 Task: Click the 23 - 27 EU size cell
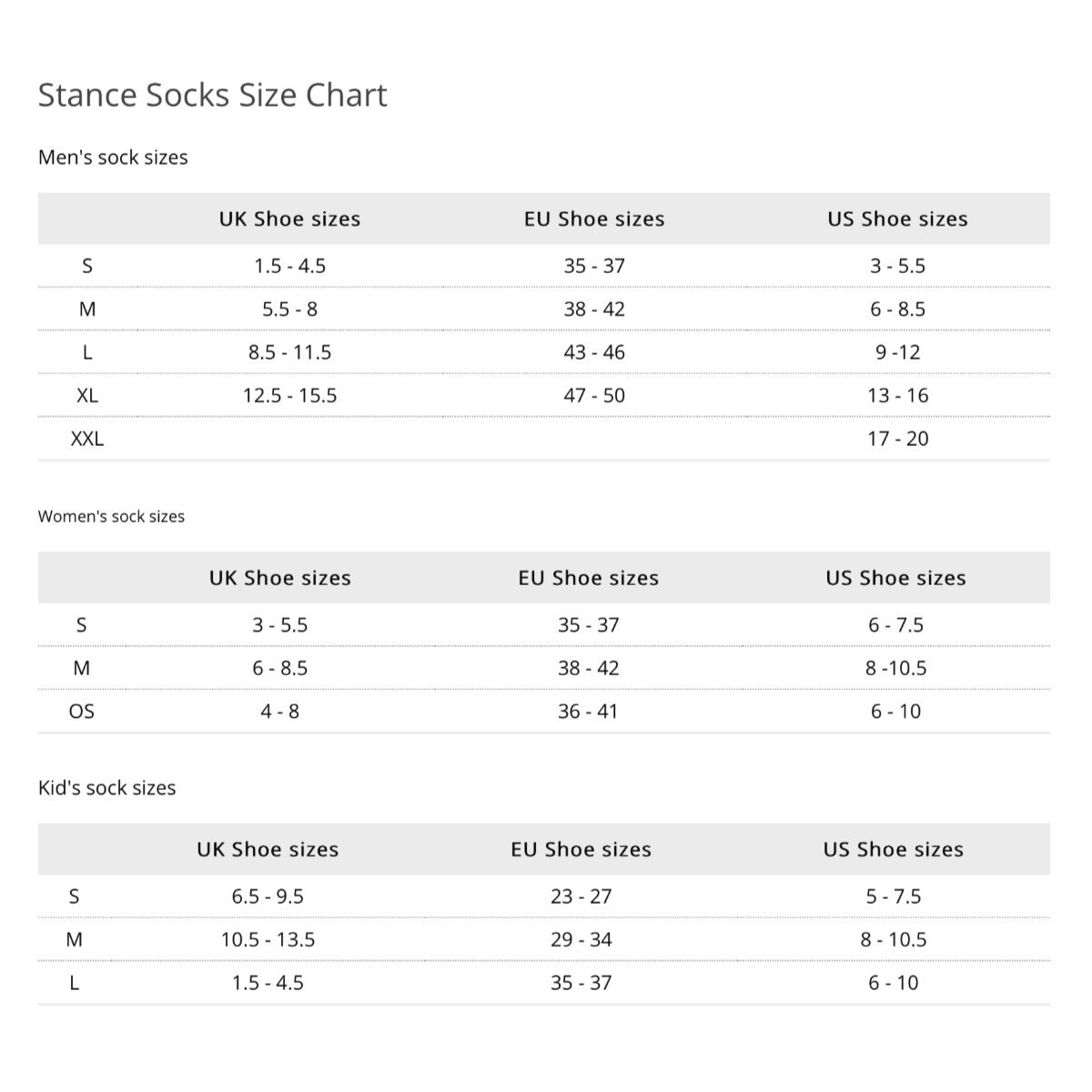[581, 896]
